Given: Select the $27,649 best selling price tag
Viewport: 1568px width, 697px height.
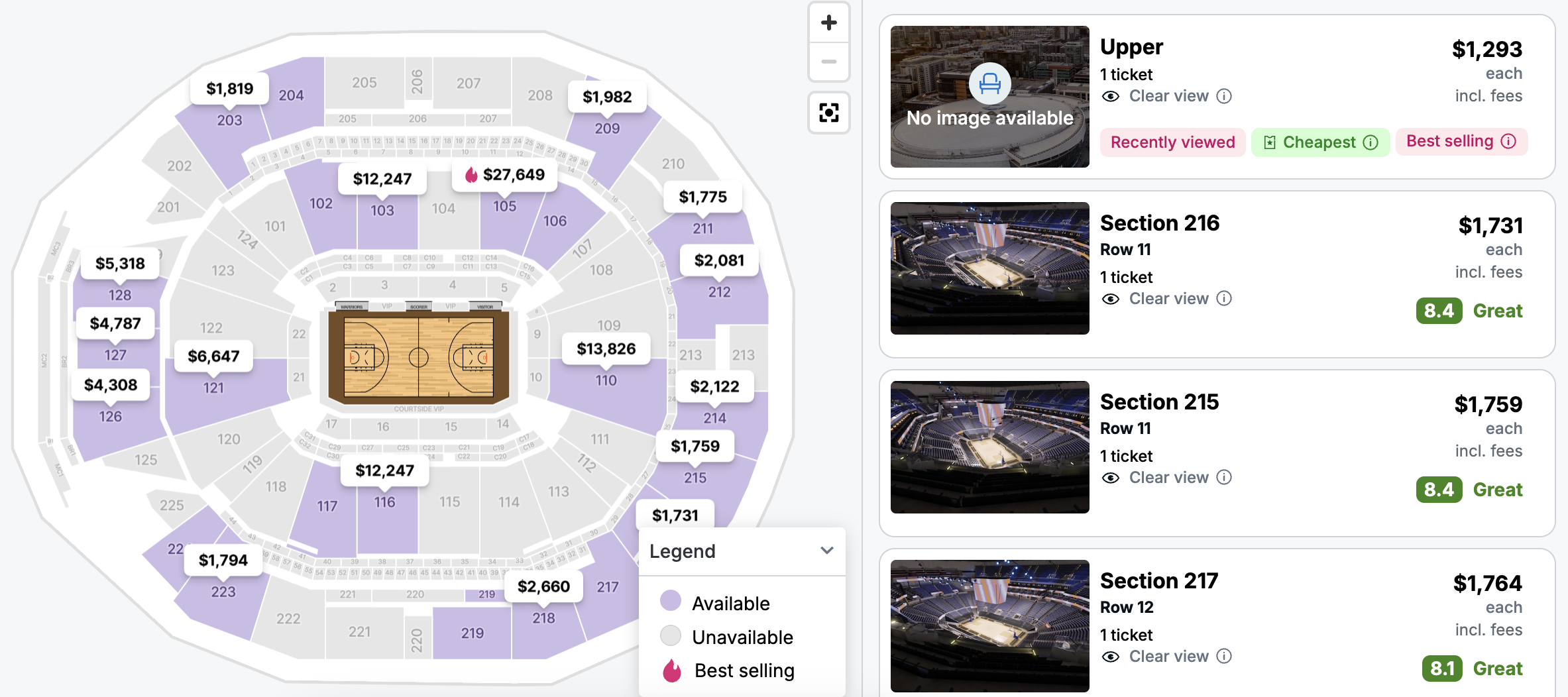Looking at the screenshot, I should tap(505, 175).
